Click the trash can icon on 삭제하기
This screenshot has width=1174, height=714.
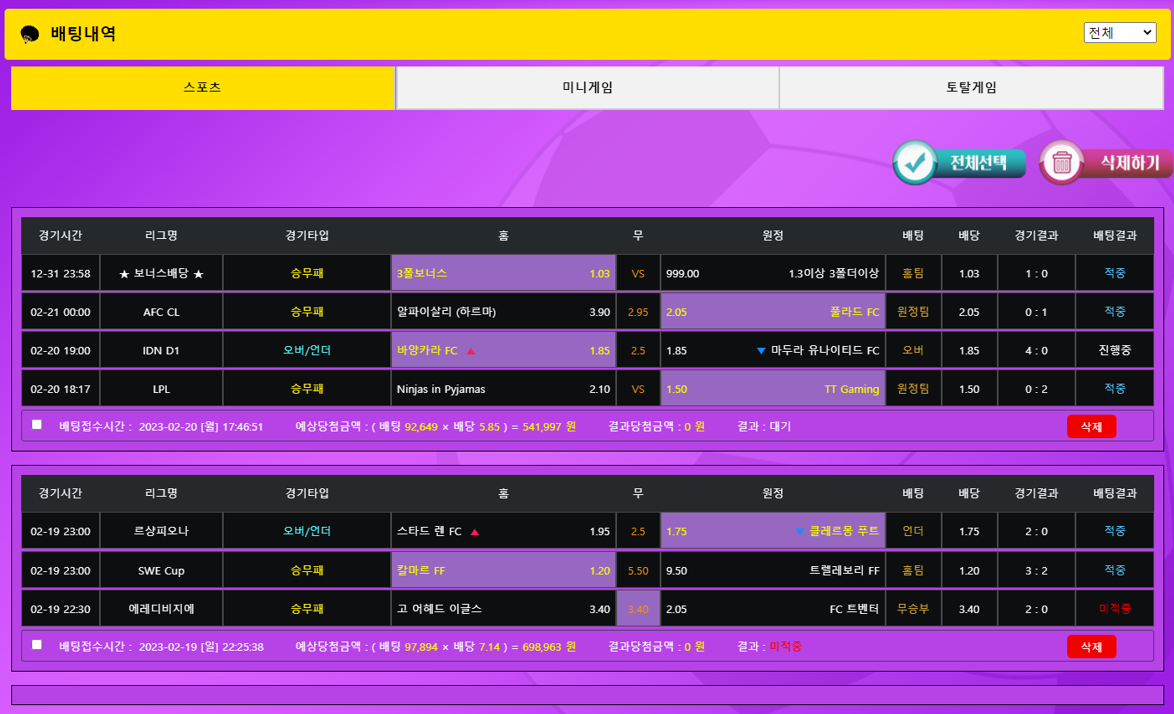[1062, 162]
